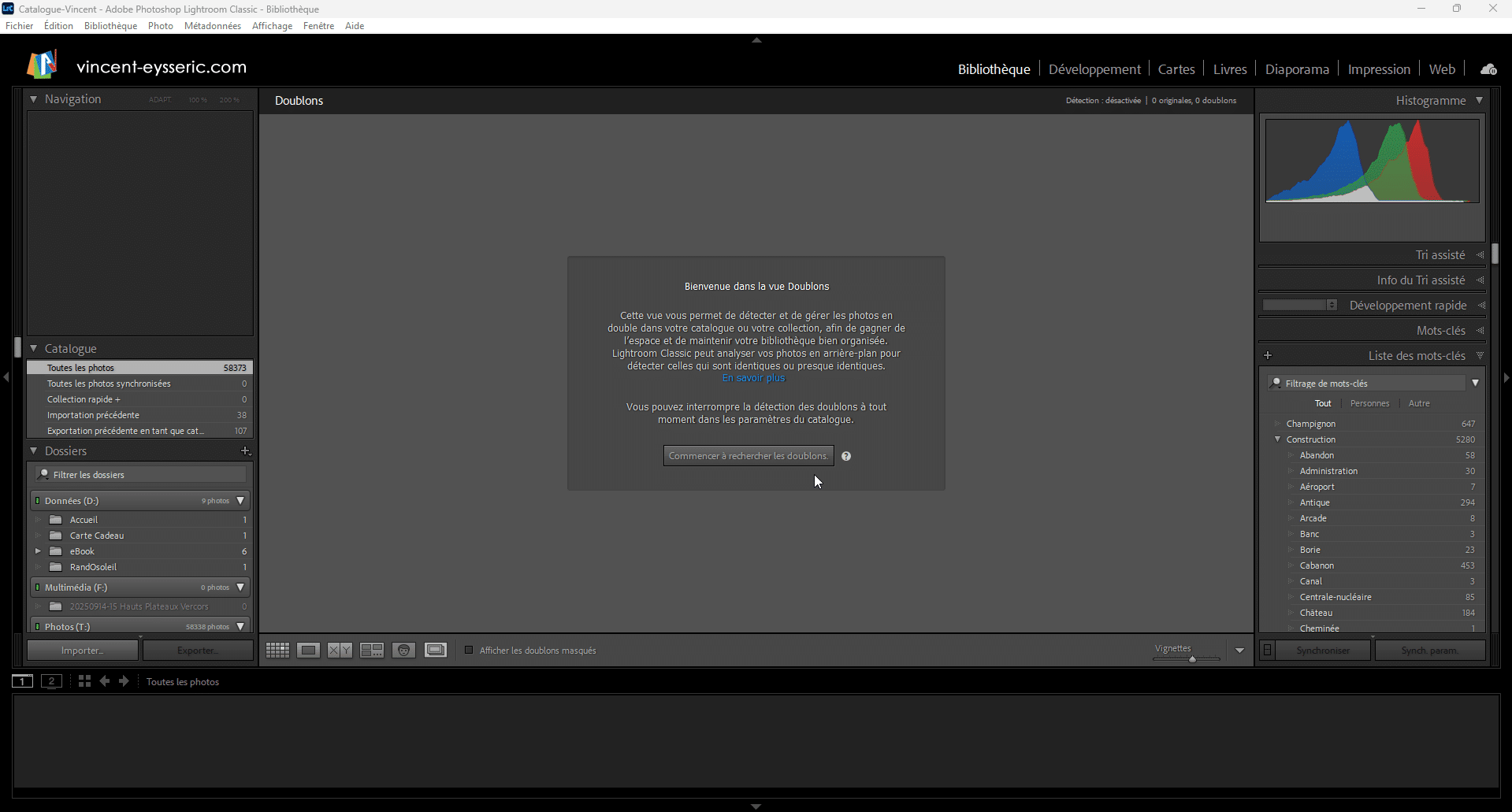Go back with left arrow
The image size is (1512, 812).
pyautogui.click(x=105, y=681)
